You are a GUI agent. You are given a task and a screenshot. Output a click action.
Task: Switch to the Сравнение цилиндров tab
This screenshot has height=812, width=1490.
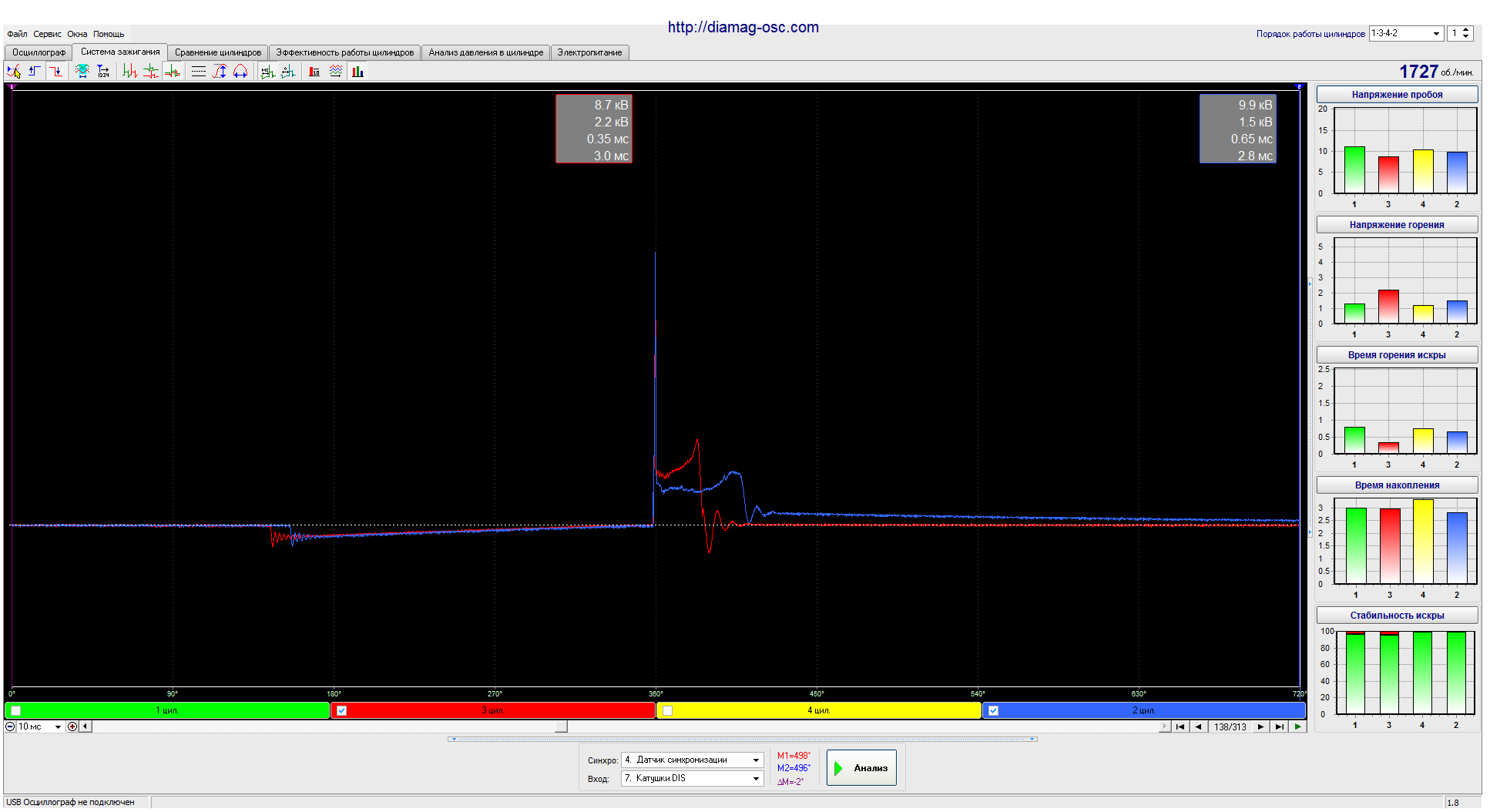pyautogui.click(x=218, y=52)
